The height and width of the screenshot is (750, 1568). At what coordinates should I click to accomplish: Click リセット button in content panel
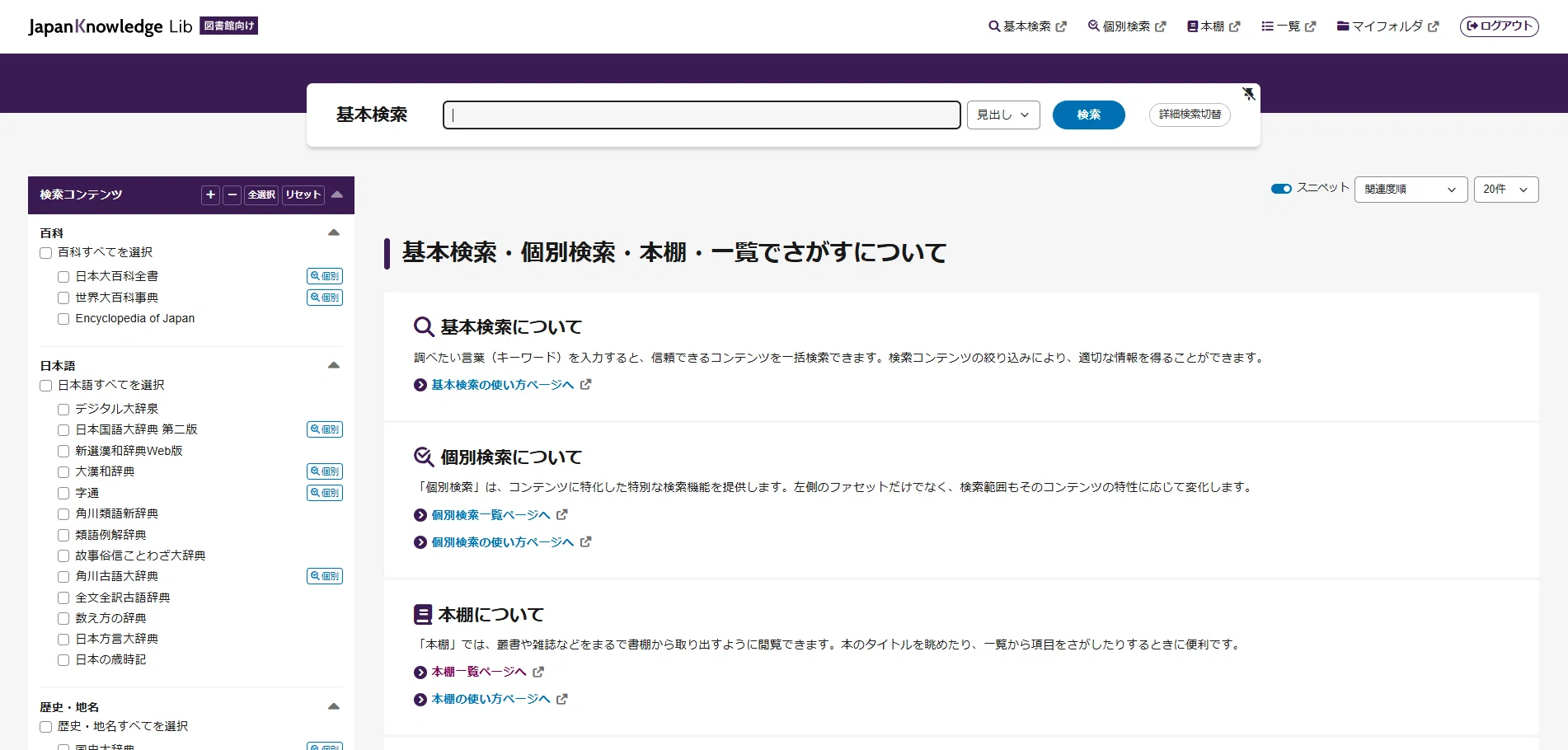click(x=303, y=195)
